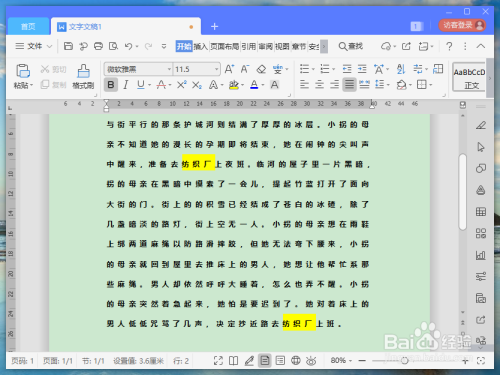The image size is (500, 375).
Task: Click the Save icon in quick toolbar
Action: click(68, 46)
